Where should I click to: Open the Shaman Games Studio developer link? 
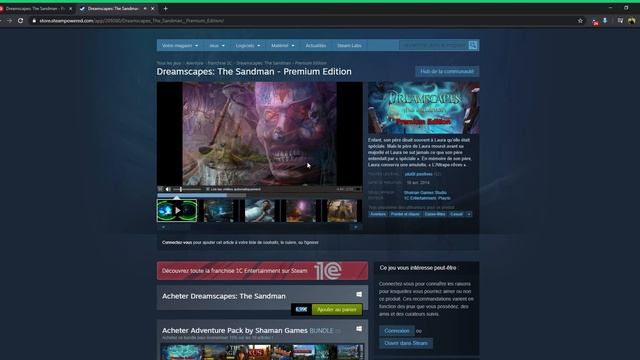[x=425, y=193]
